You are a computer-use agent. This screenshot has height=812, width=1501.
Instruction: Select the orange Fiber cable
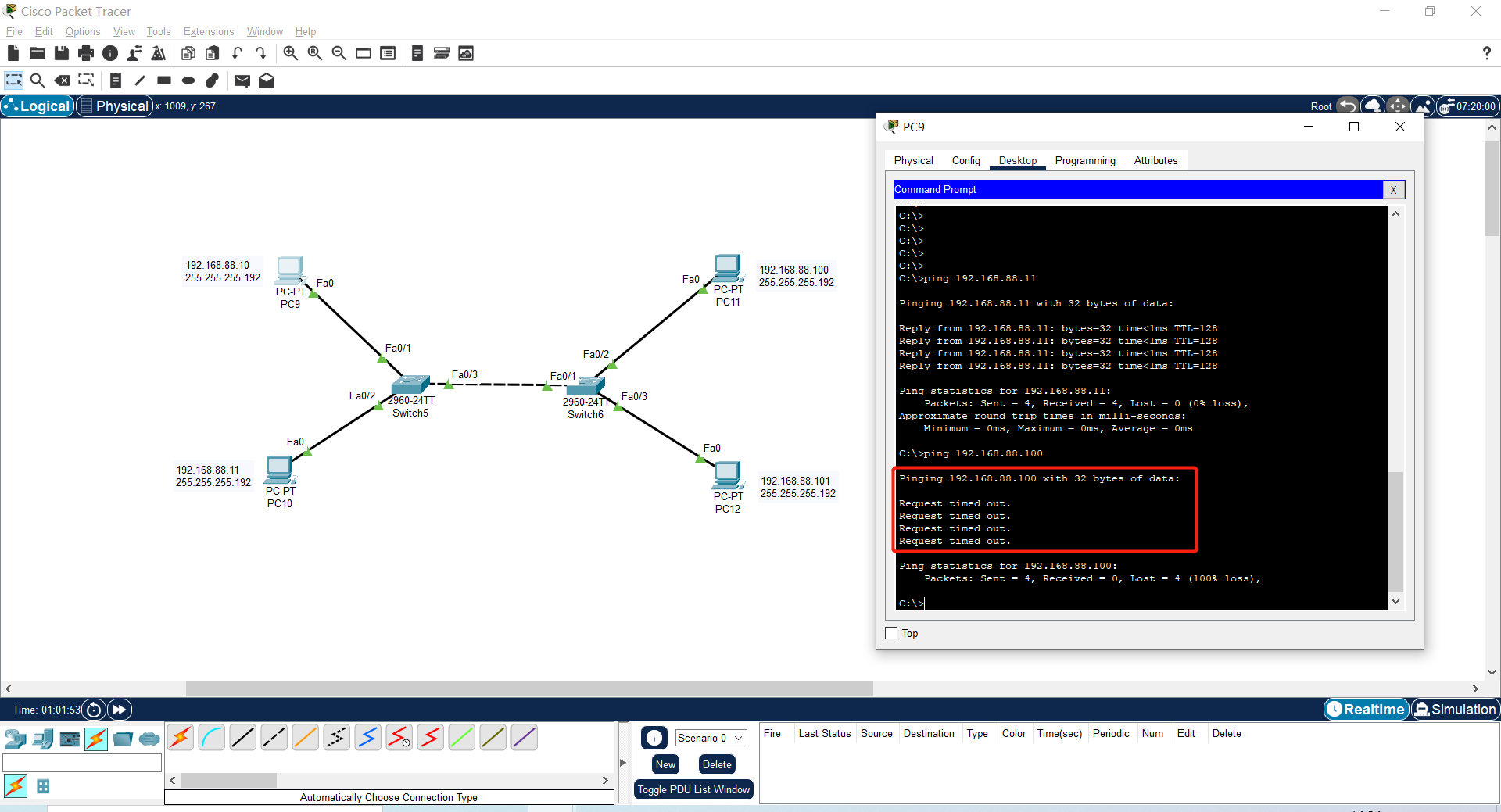click(x=306, y=737)
